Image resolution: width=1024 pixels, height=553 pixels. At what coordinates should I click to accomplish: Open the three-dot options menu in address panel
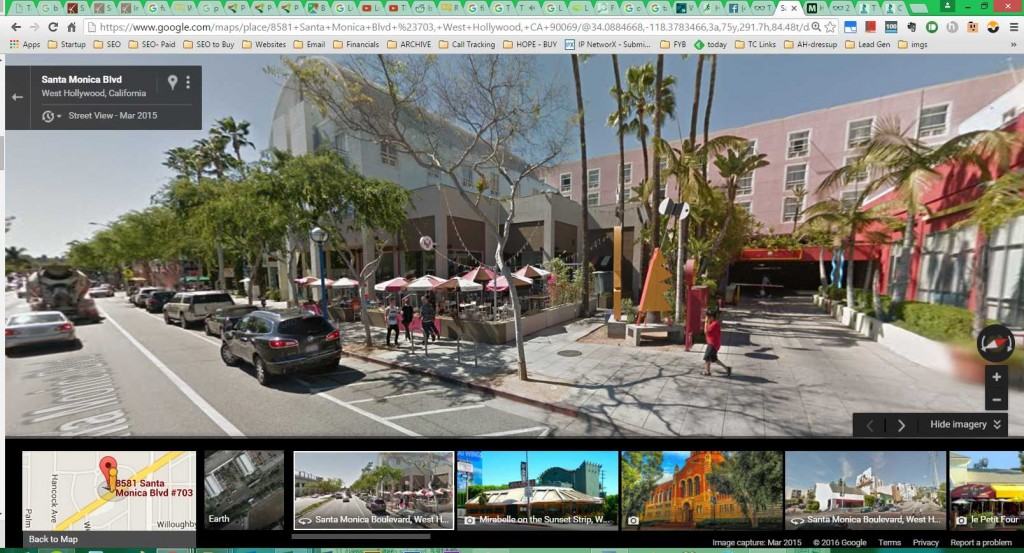188,82
